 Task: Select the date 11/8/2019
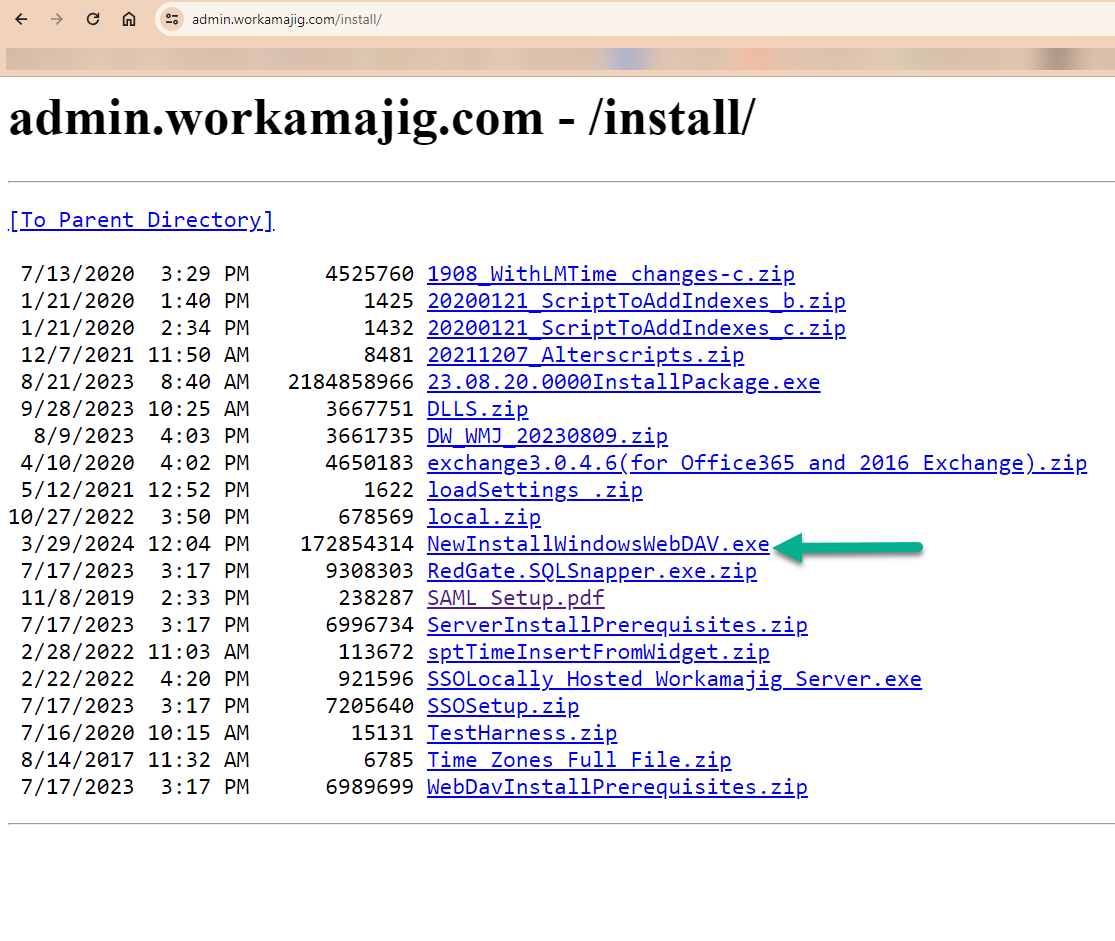[x=78, y=599]
